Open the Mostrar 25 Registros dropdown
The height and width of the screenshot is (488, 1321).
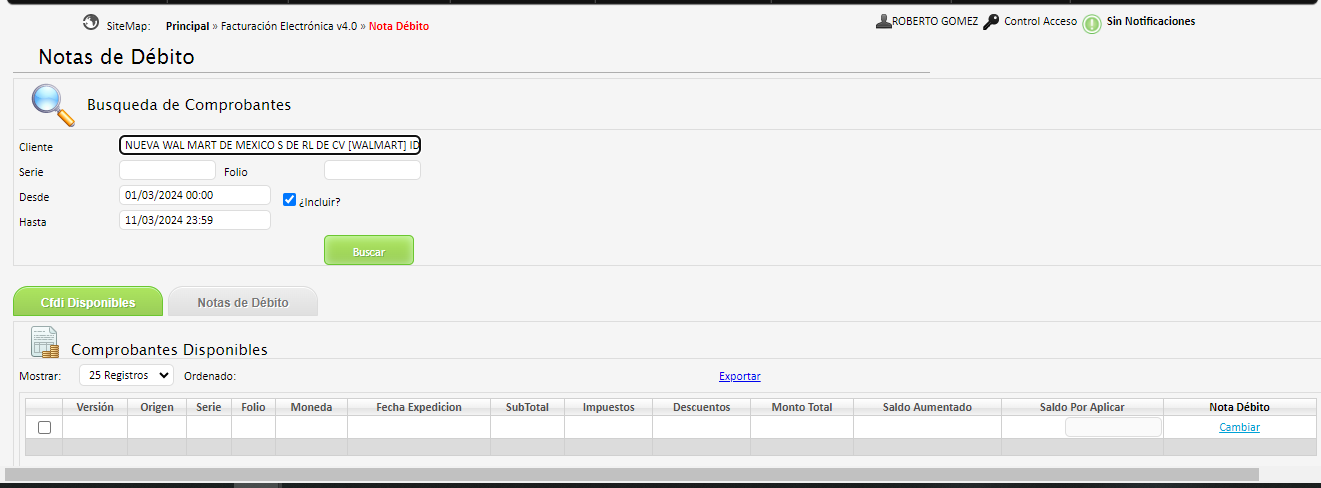(x=126, y=375)
